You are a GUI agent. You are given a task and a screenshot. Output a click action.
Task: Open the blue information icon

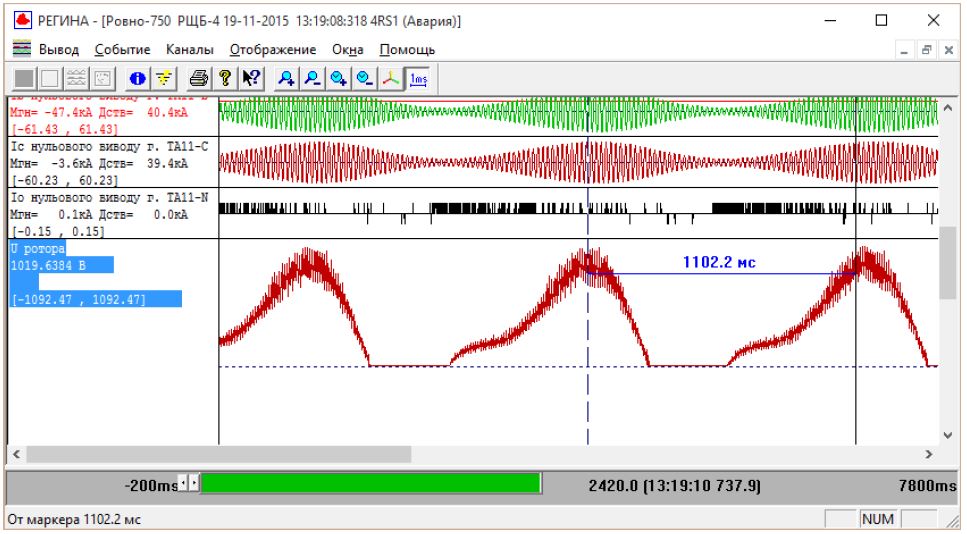[138, 79]
